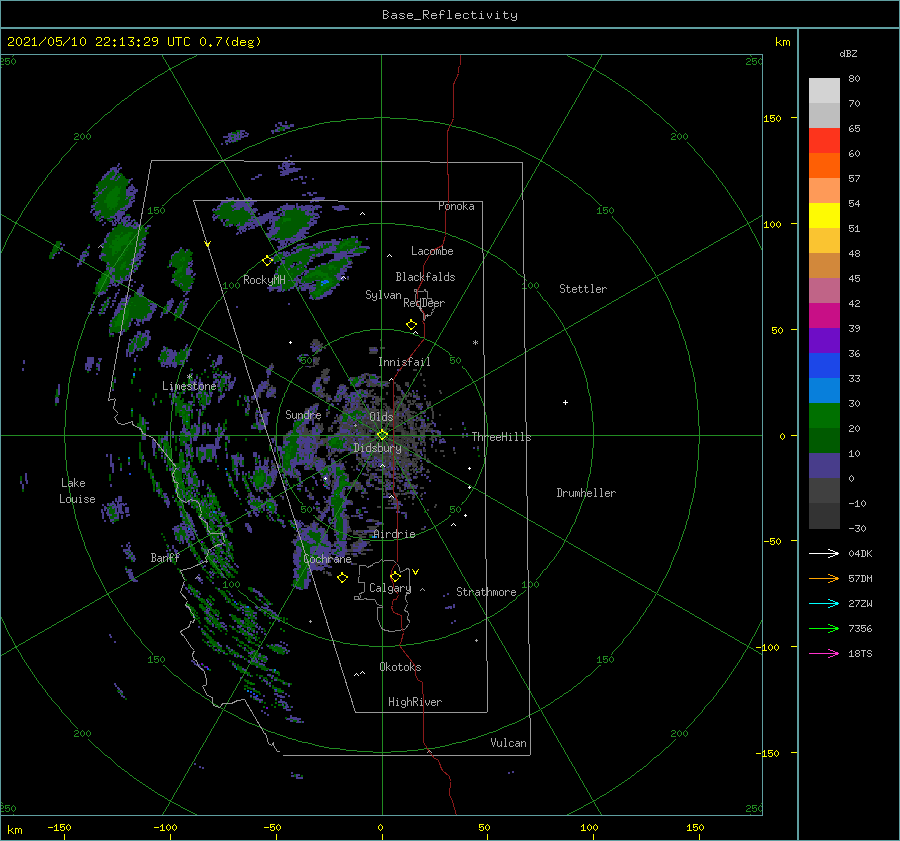The width and height of the screenshot is (900, 841).
Task: Pick the red 60-65 dBZ swatch
Action: click(x=824, y=141)
